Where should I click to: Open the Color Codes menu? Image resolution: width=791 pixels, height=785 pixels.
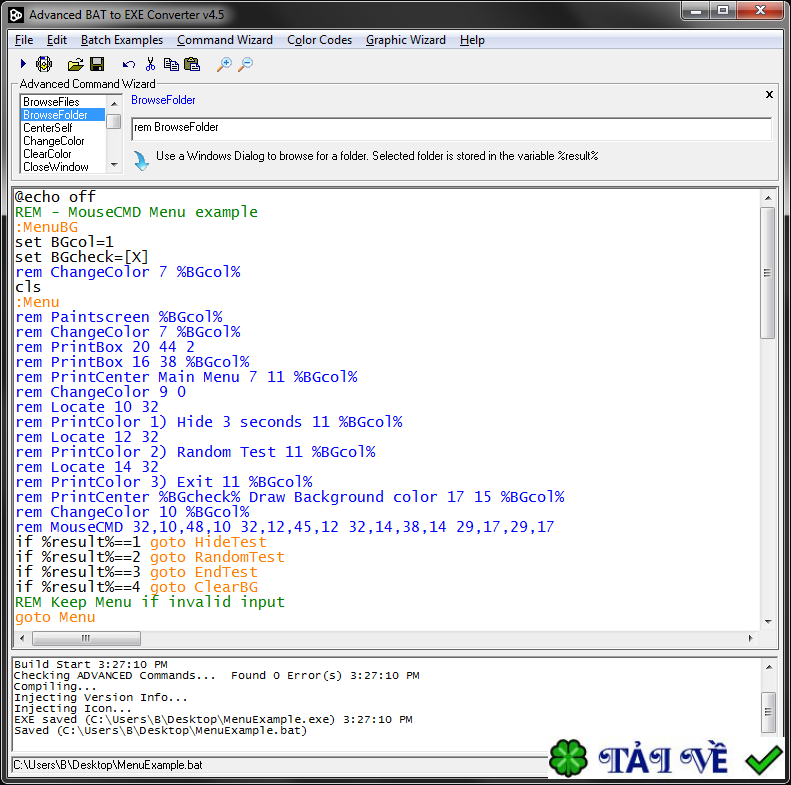pyautogui.click(x=319, y=40)
